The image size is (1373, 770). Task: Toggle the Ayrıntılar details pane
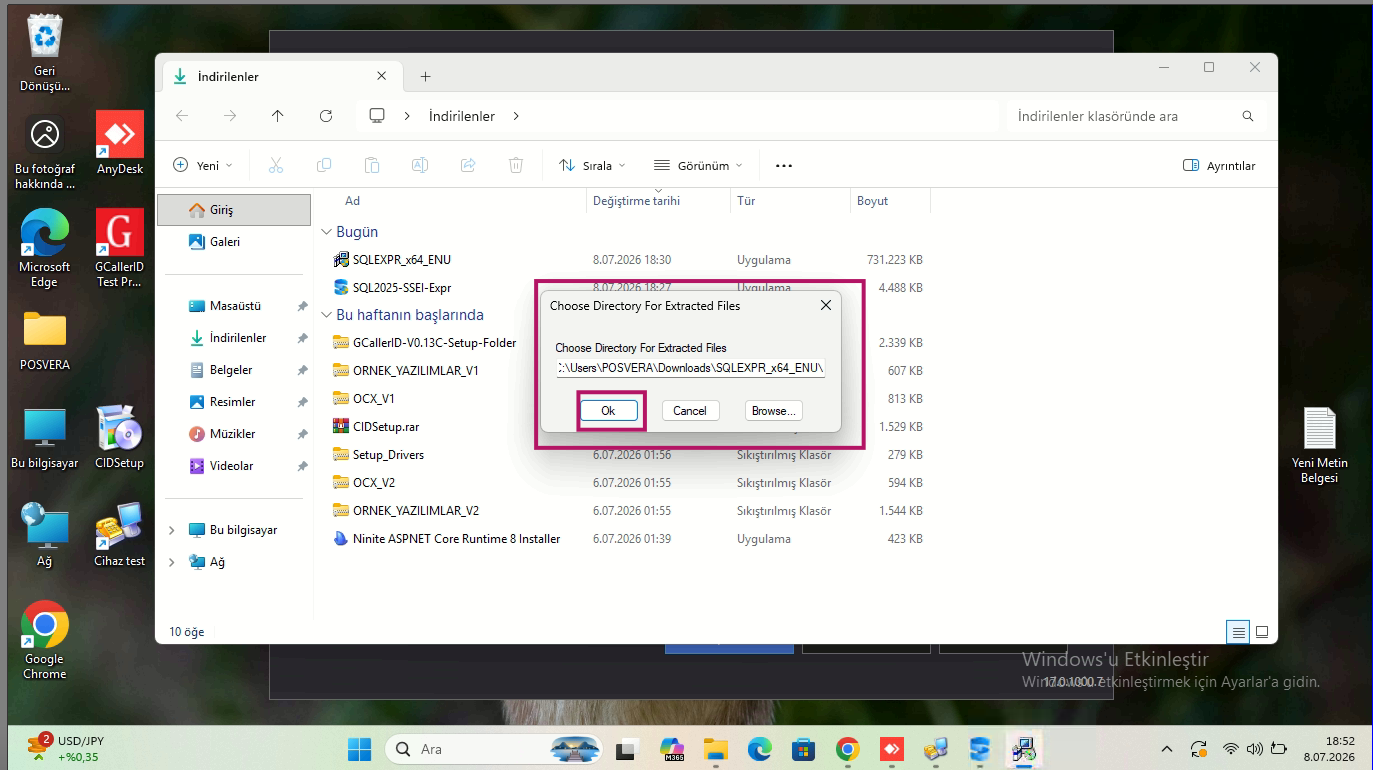click(1219, 165)
